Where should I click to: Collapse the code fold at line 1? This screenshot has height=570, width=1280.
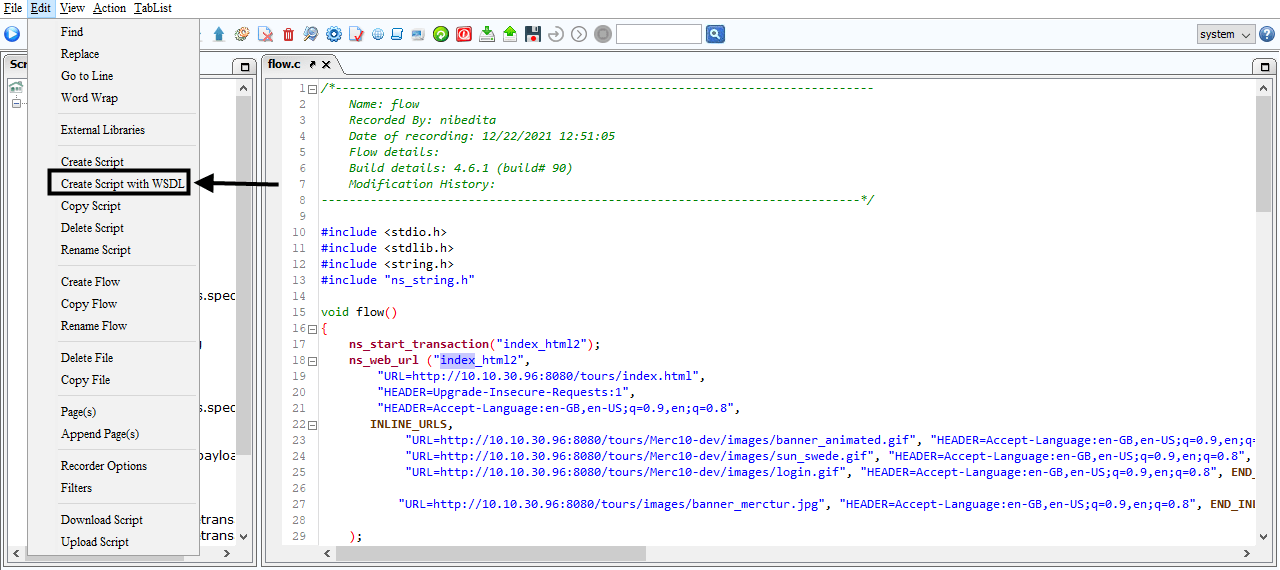(313, 88)
